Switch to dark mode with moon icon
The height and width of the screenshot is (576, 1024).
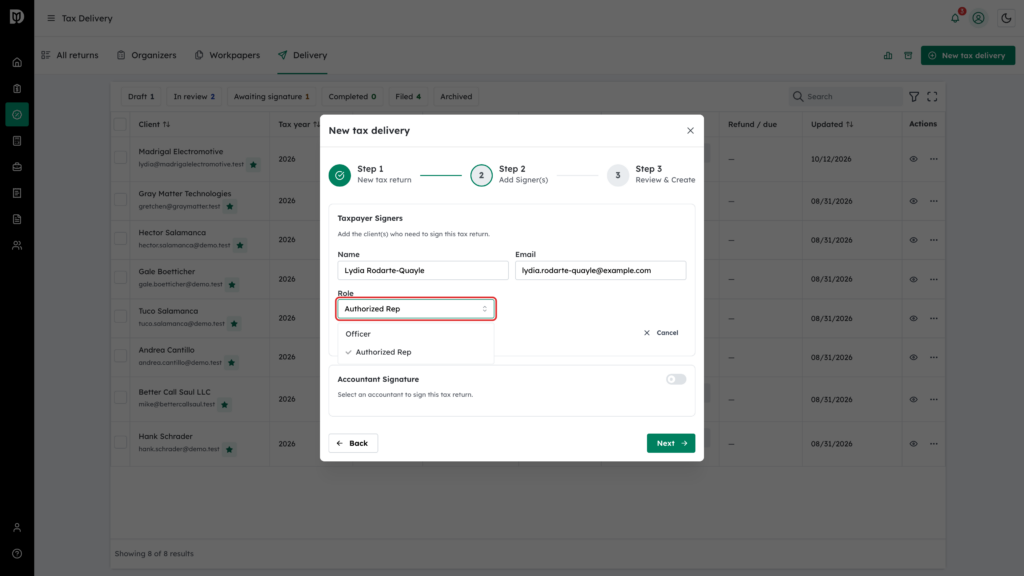pyautogui.click(x=1006, y=18)
